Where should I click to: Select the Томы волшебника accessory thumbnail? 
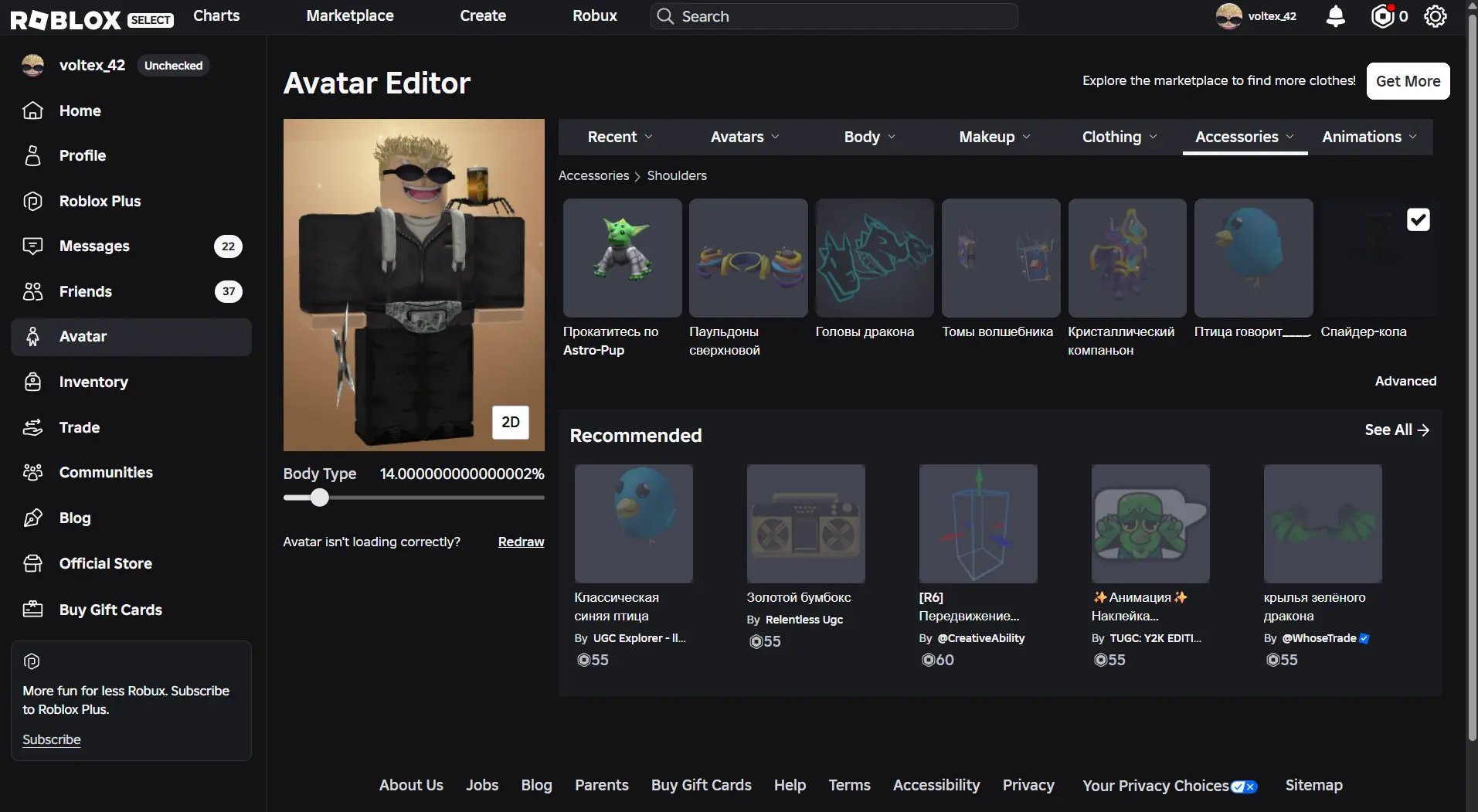[1001, 258]
